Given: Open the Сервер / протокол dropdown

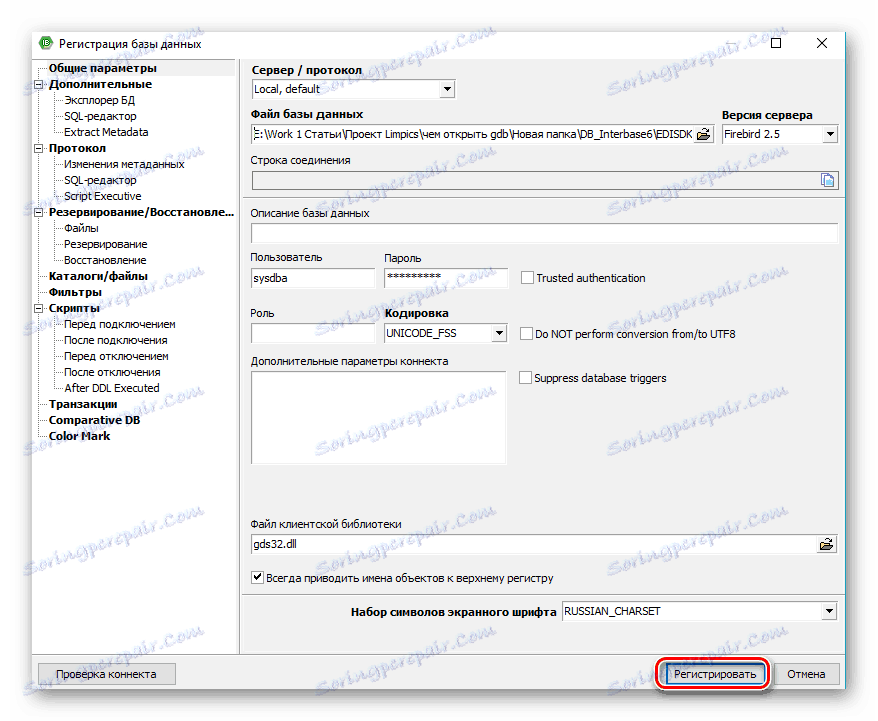Looking at the screenshot, I should tap(447, 89).
